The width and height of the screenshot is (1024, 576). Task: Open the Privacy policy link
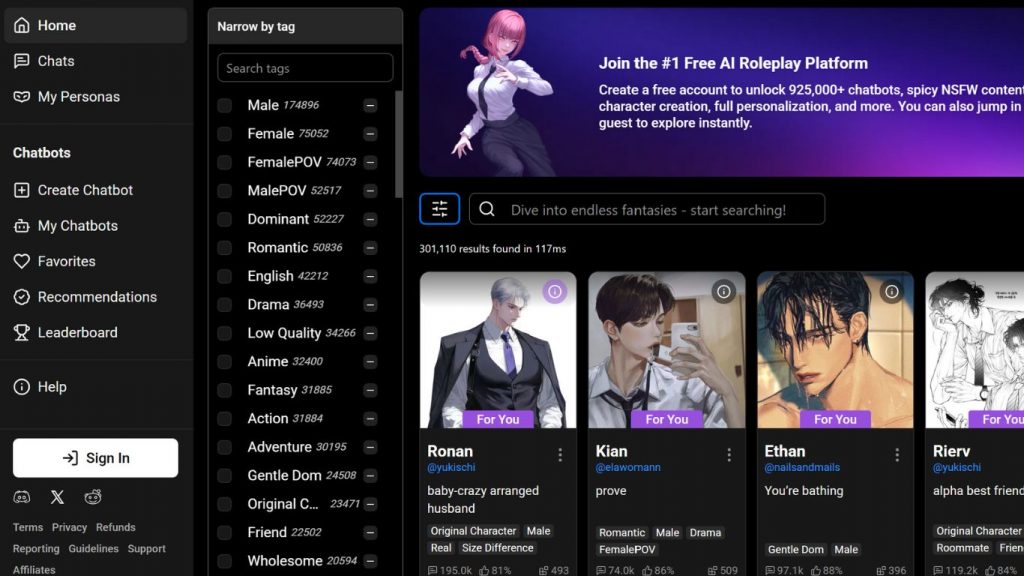(x=69, y=527)
